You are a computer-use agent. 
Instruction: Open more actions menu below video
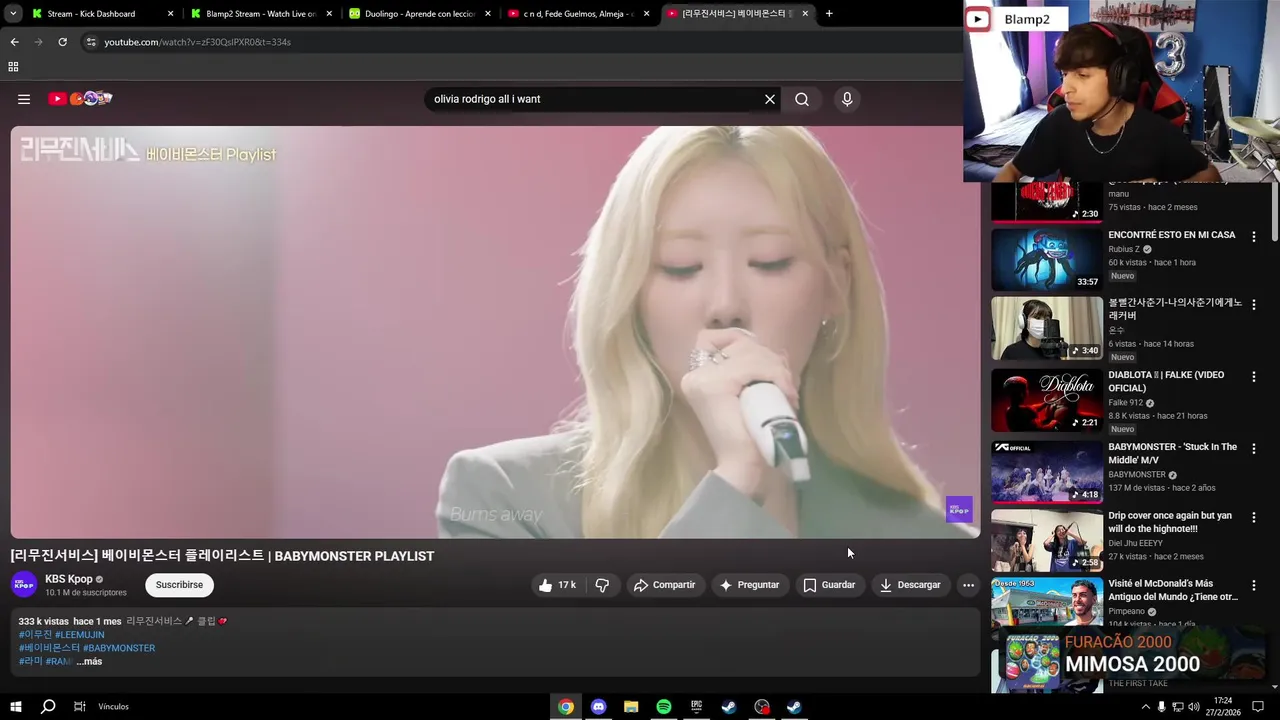(968, 585)
